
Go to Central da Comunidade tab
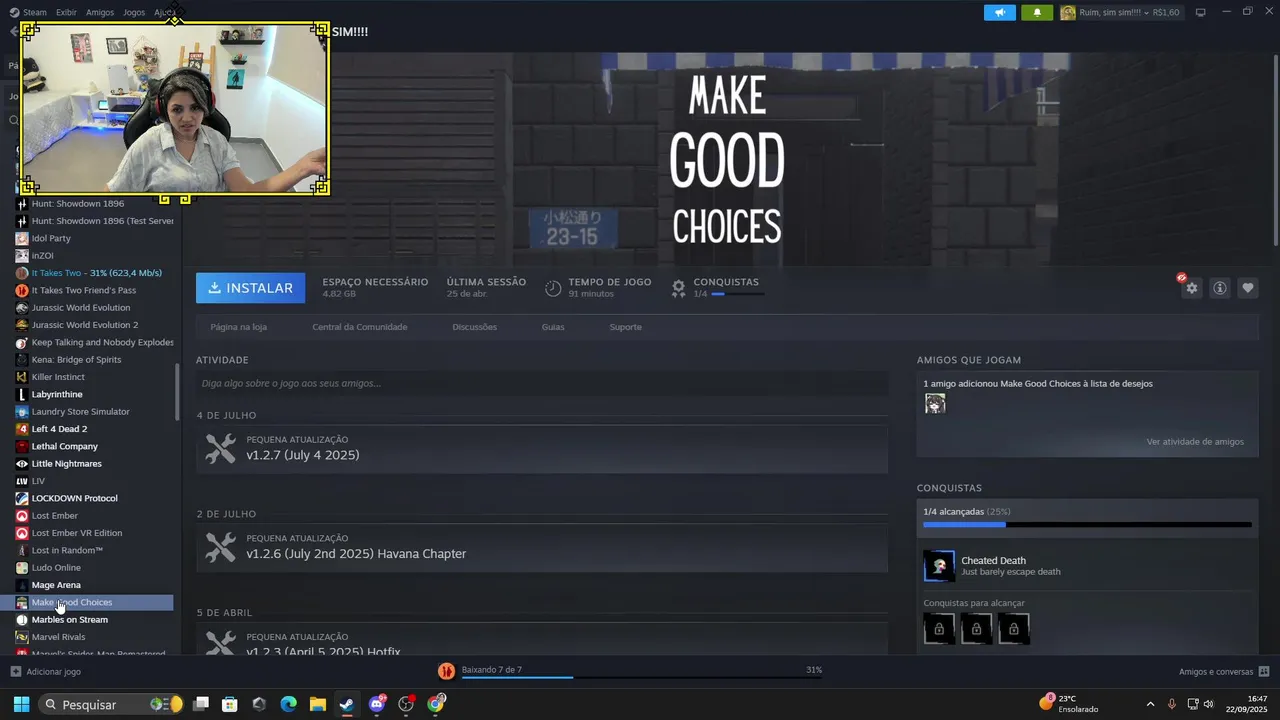(x=360, y=327)
